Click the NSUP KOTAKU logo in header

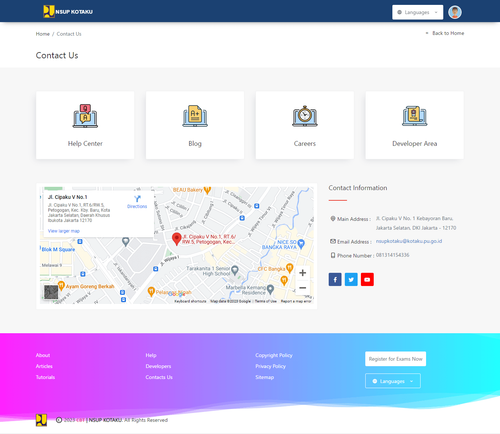pyautogui.click(x=68, y=12)
